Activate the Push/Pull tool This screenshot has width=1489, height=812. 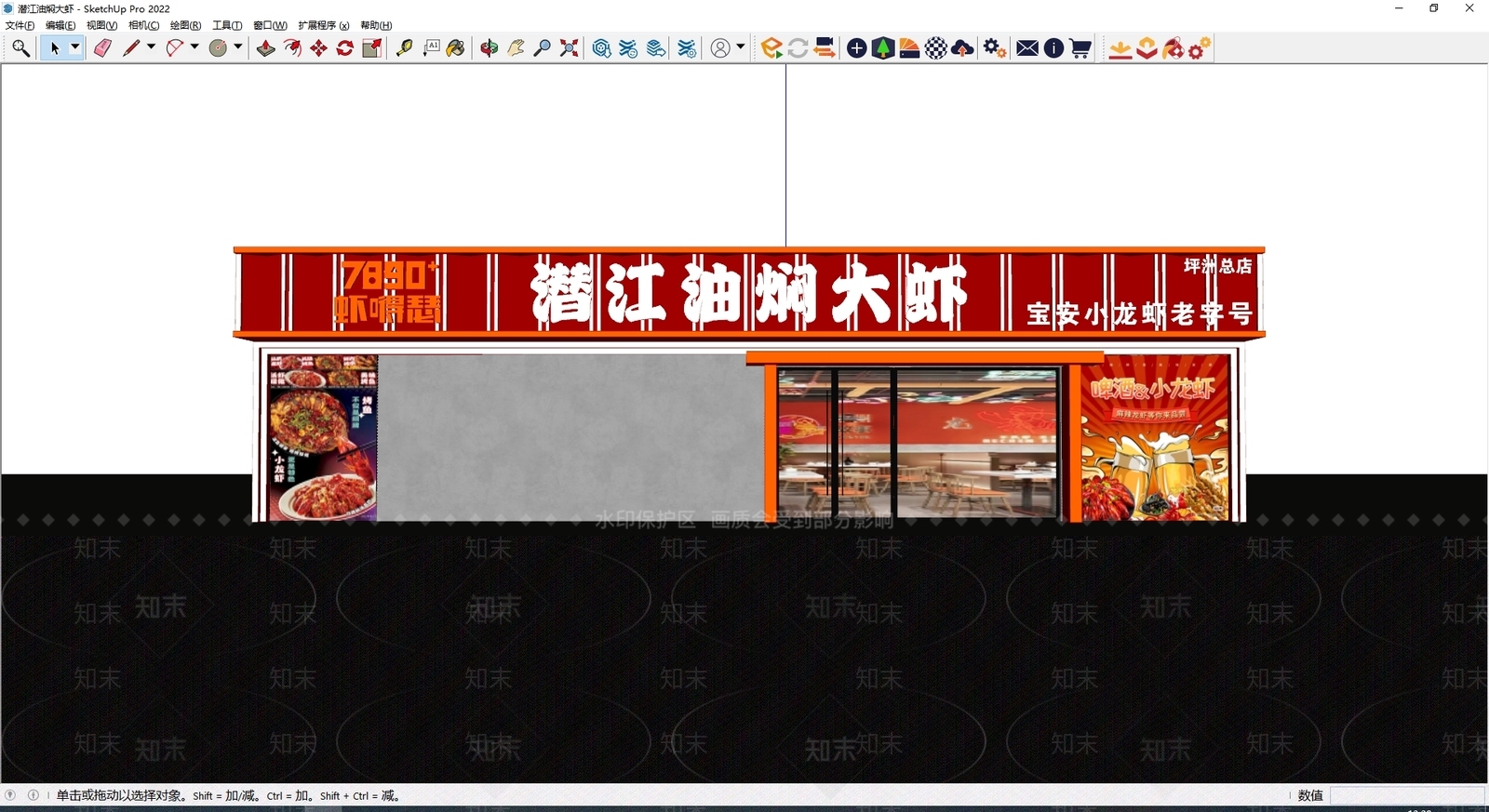[266, 48]
